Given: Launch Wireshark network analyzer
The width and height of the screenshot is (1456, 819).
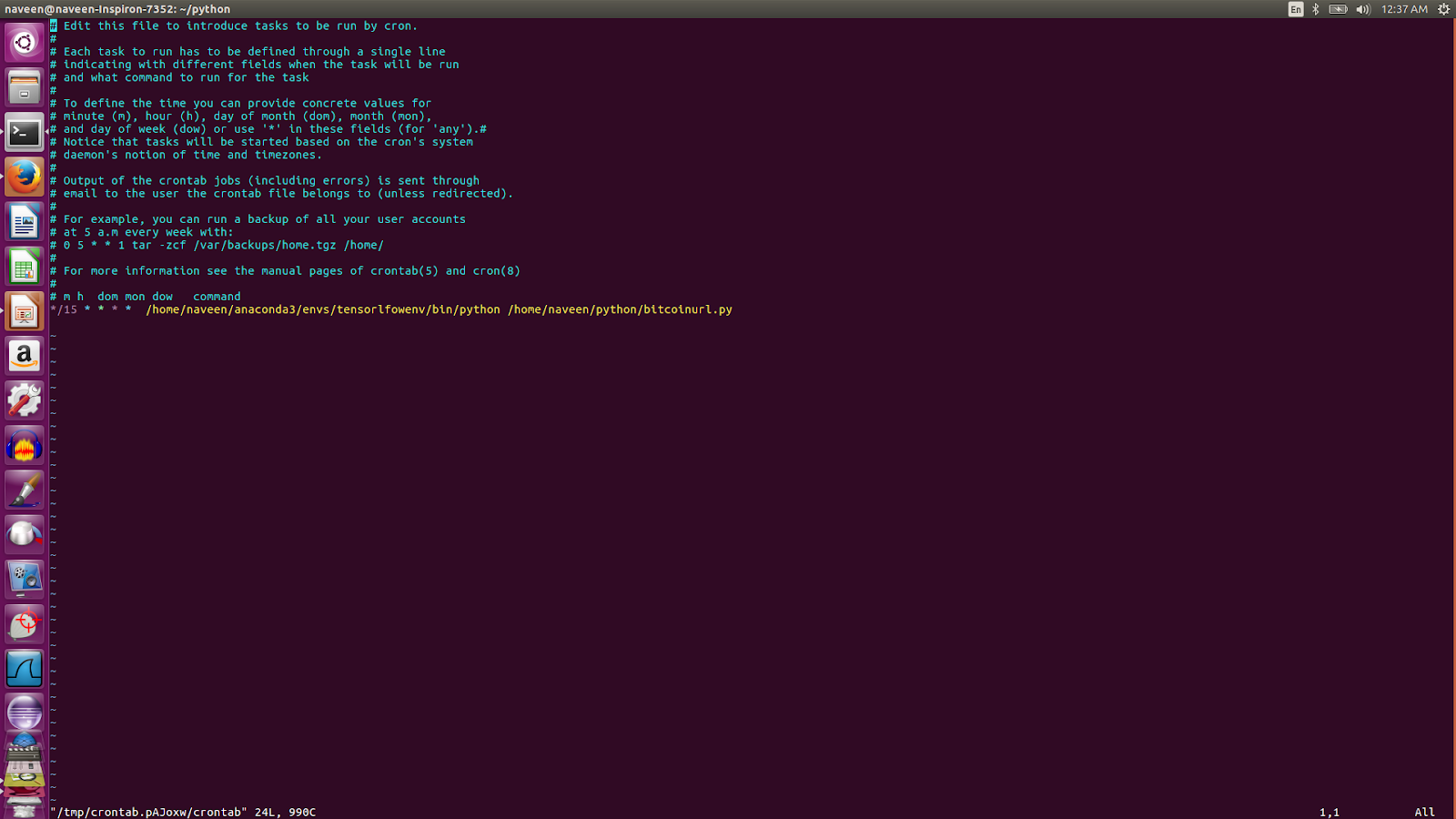Looking at the screenshot, I should 24,668.
